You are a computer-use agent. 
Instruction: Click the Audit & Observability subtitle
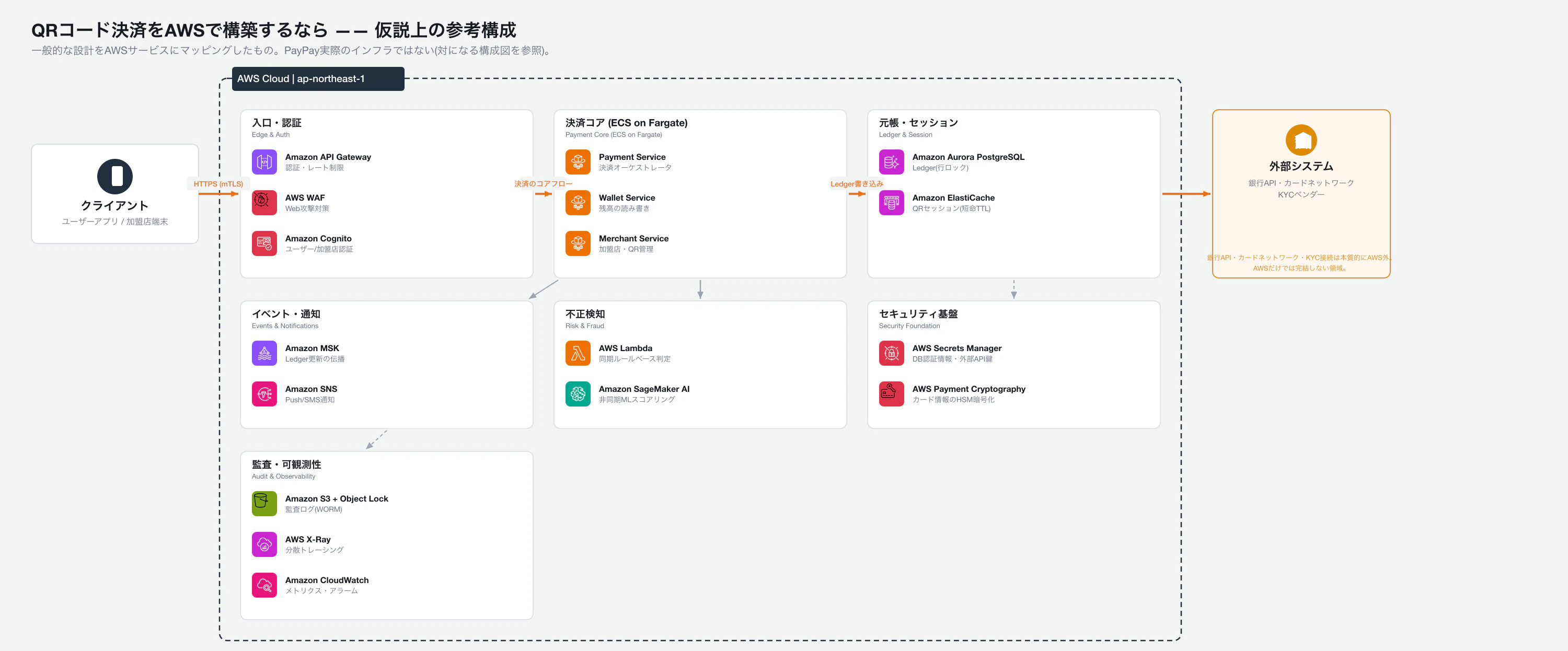point(284,476)
